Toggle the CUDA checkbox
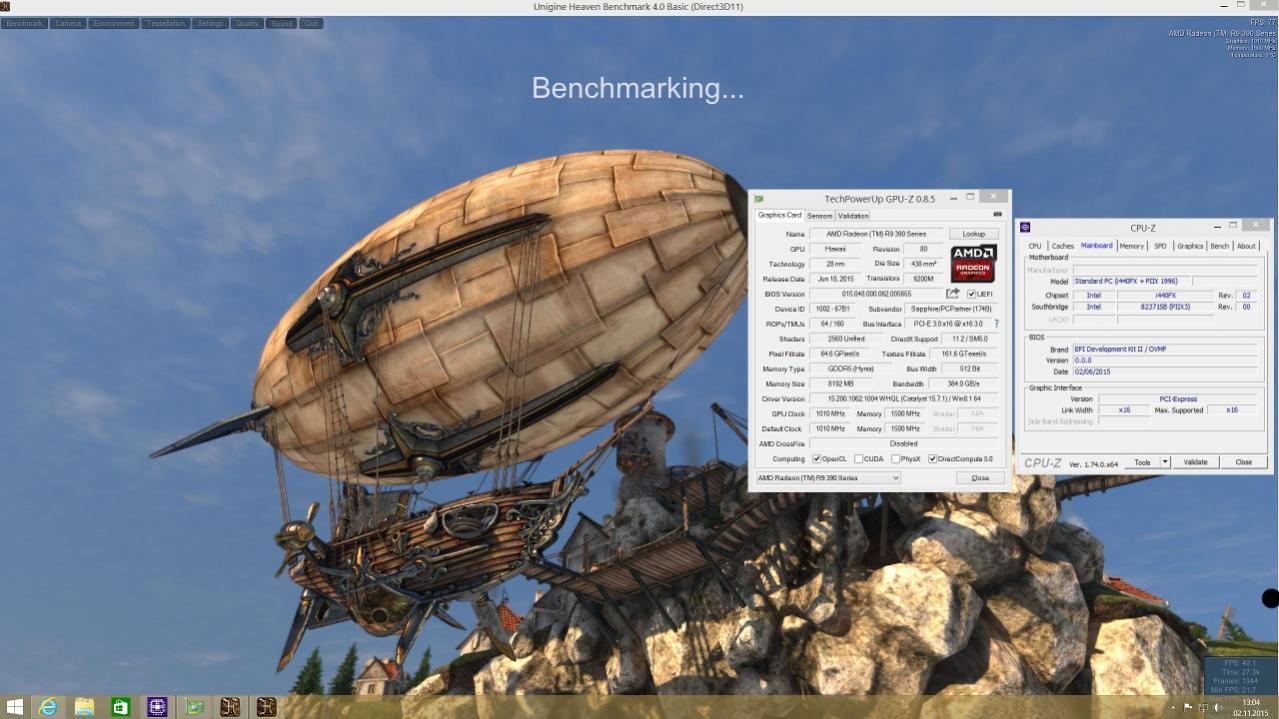 [858, 459]
